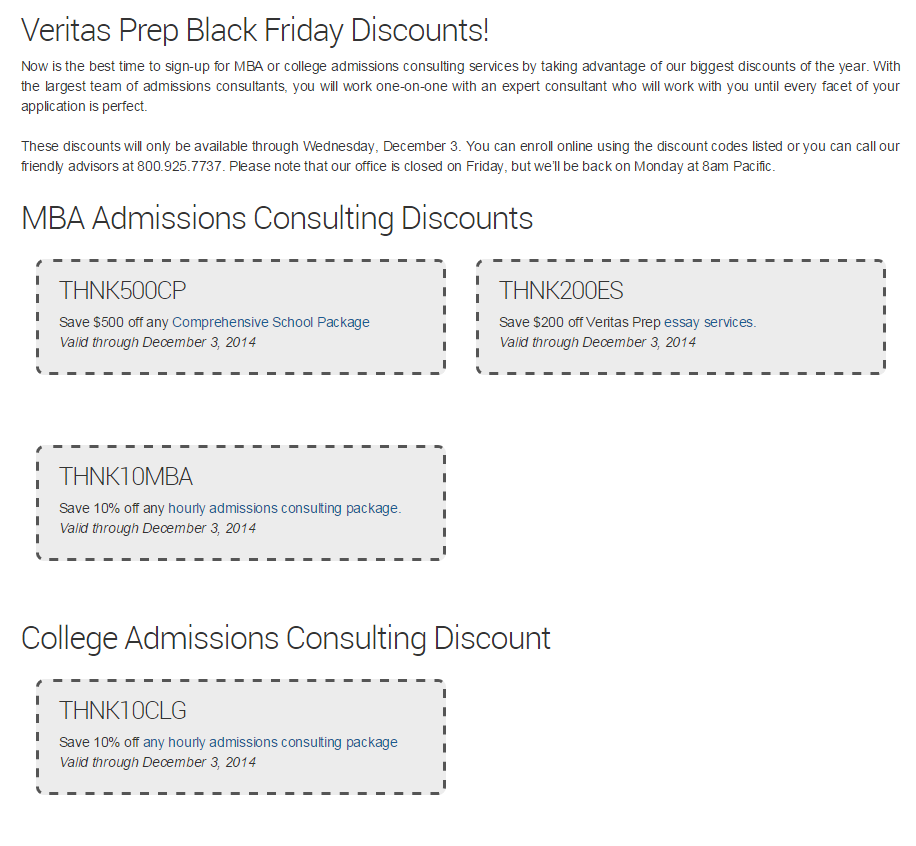The height and width of the screenshot is (846, 916).
Task: Click the "Veritas Prep Black Friday Discounts!" heading
Action: 255,31
